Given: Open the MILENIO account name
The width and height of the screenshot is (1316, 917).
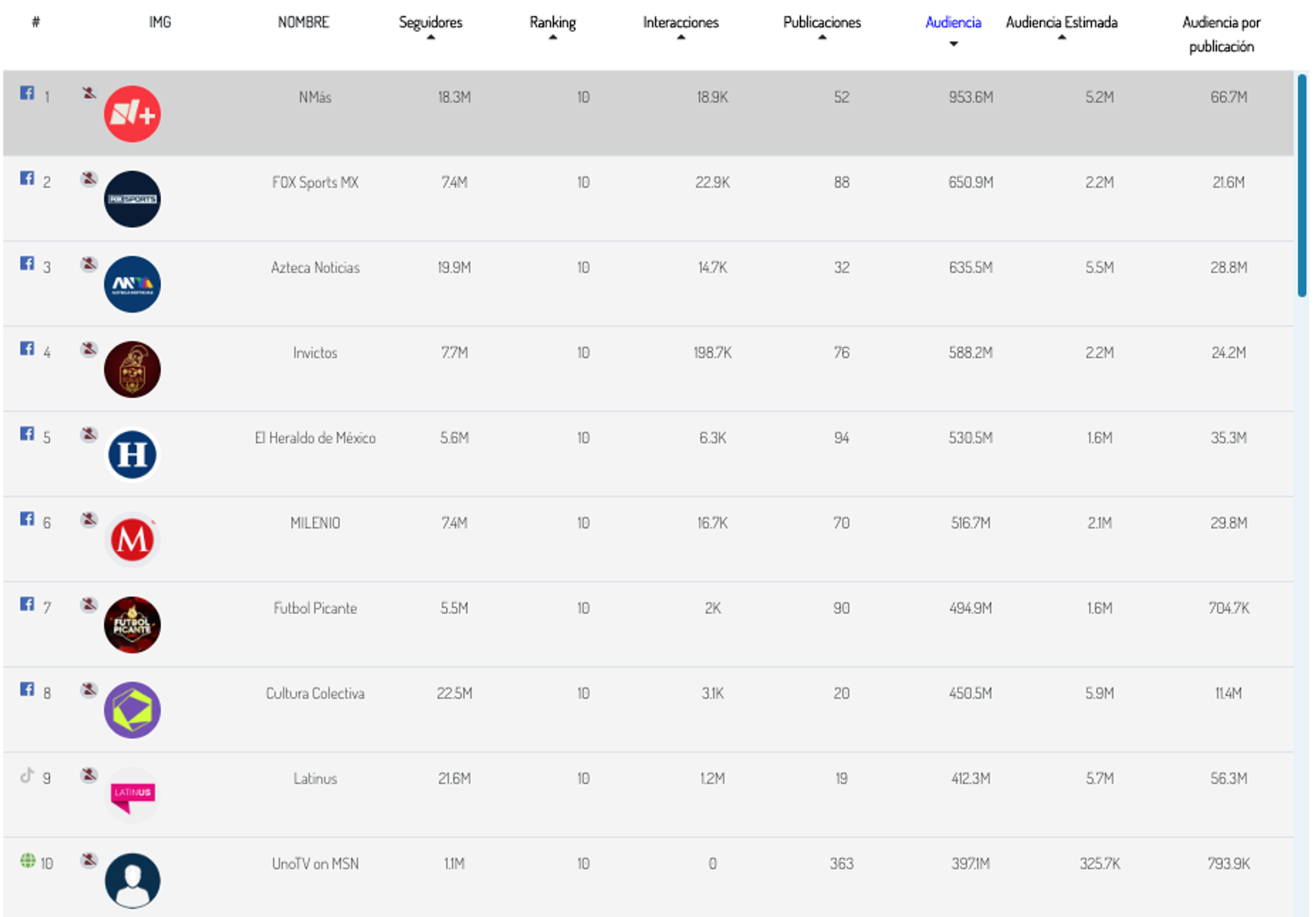Looking at the screenshot, I should click(x=315, y=523).
